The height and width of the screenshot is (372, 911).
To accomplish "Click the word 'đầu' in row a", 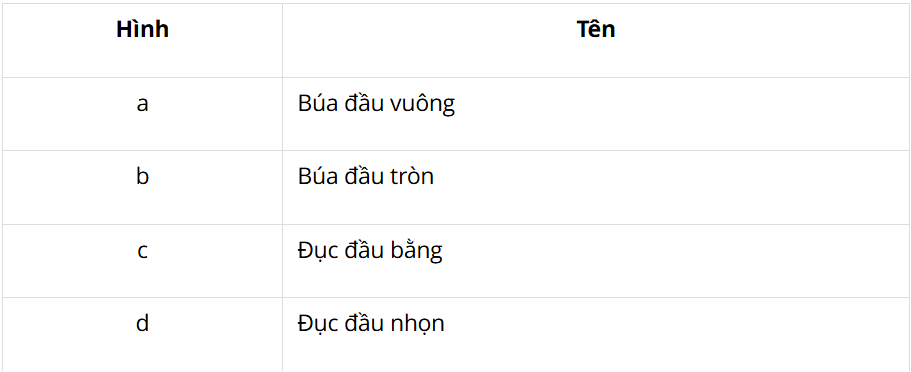I will coord(364,104).
